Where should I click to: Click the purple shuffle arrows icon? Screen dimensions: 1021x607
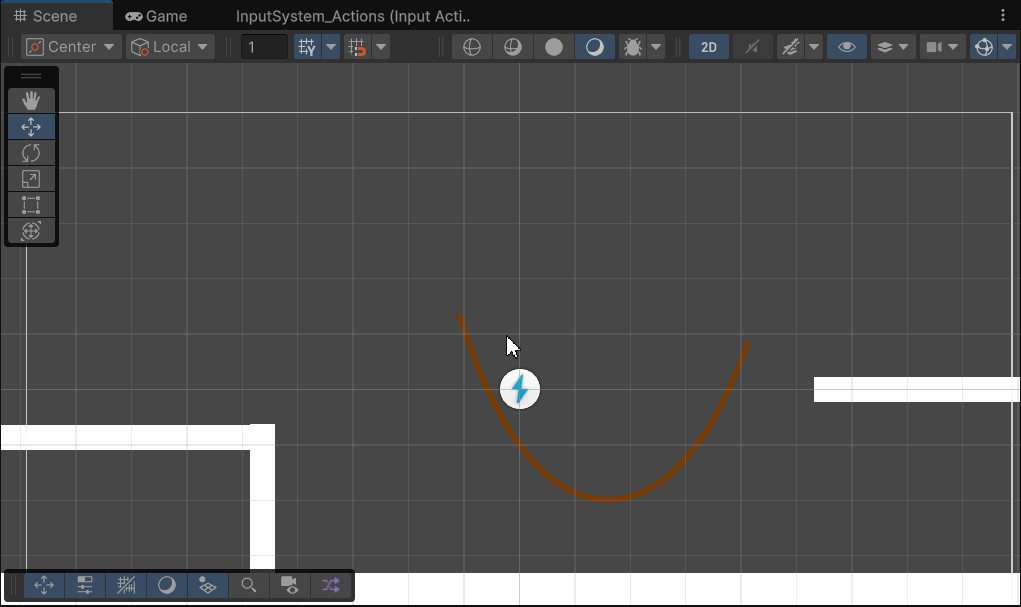(x=330, y=585)
